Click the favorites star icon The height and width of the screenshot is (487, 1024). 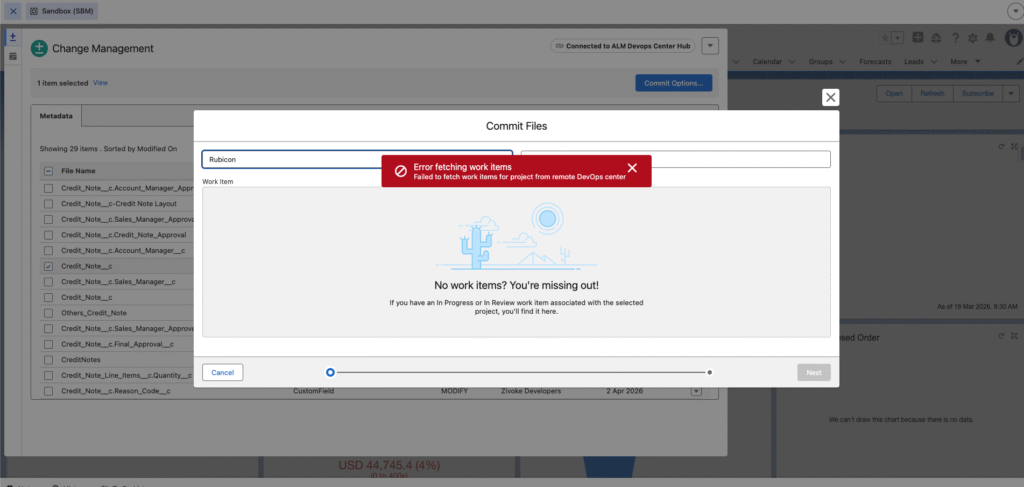tap(885, 38)
